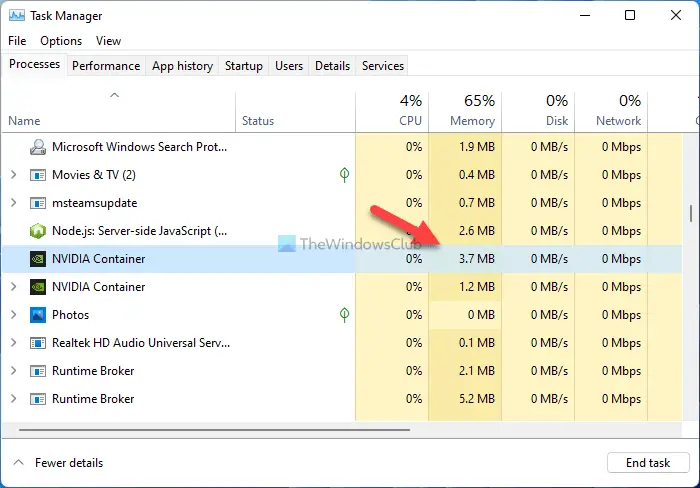700x488 pixels.
Task: Click the highlighted NVIDIA Container icon
Action: coord(38,259)
